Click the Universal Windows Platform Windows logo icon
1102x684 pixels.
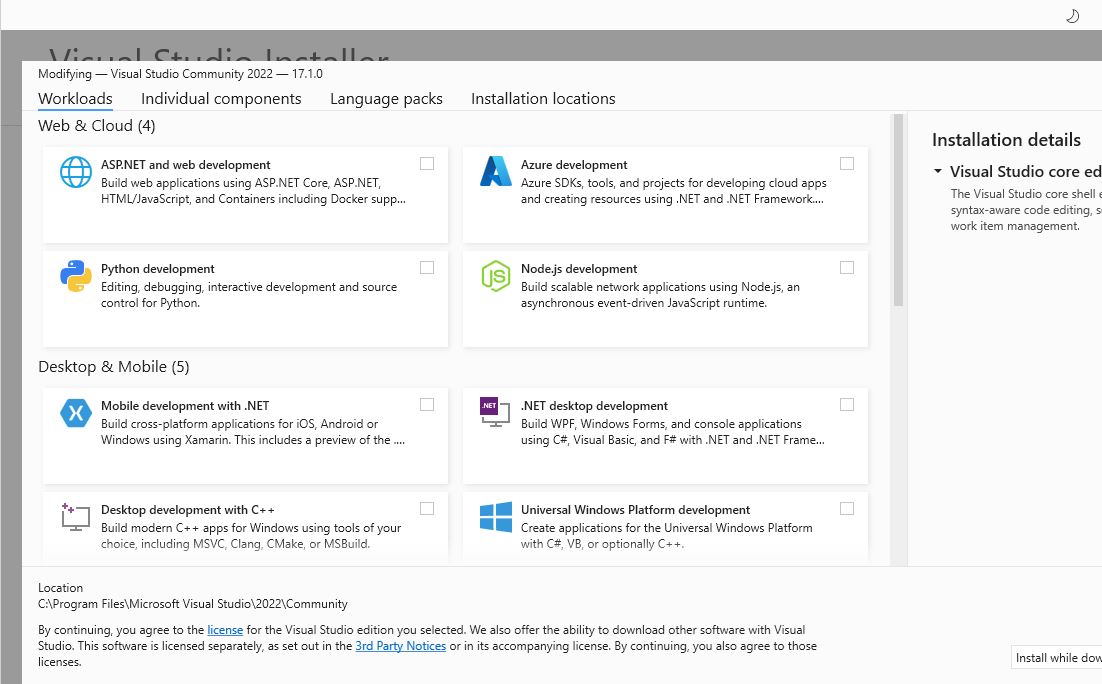click(x=495, y=517)
